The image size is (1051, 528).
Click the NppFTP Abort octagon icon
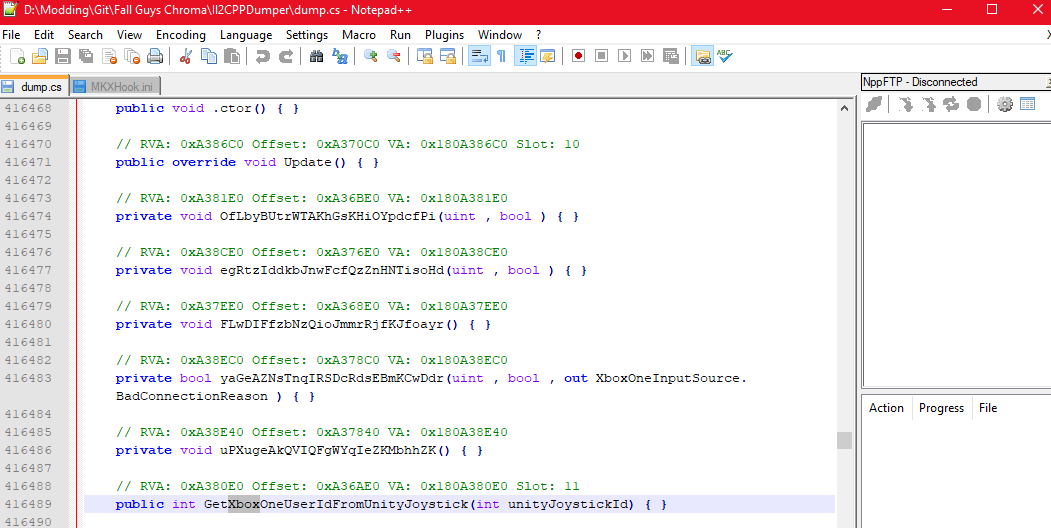click(x=974, y=105)
